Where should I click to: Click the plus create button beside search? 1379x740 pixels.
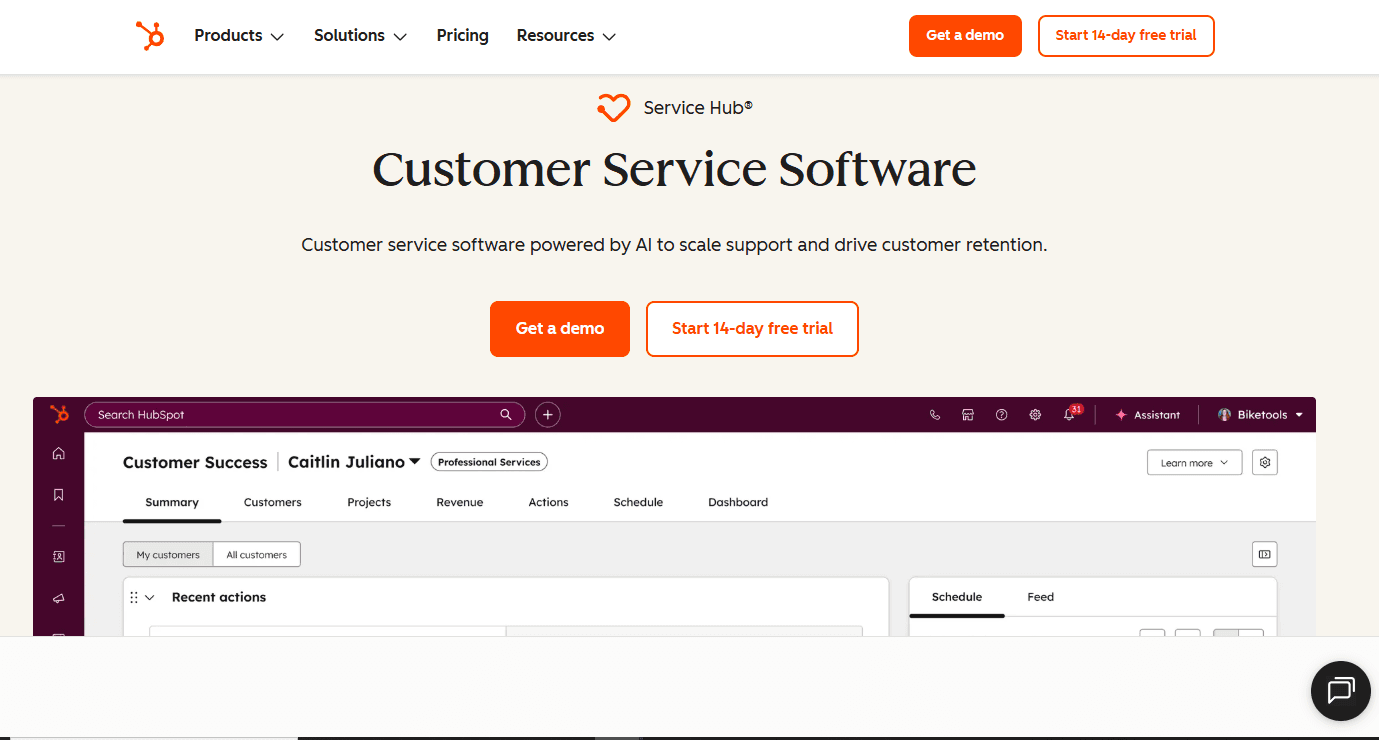coord(547,414)
